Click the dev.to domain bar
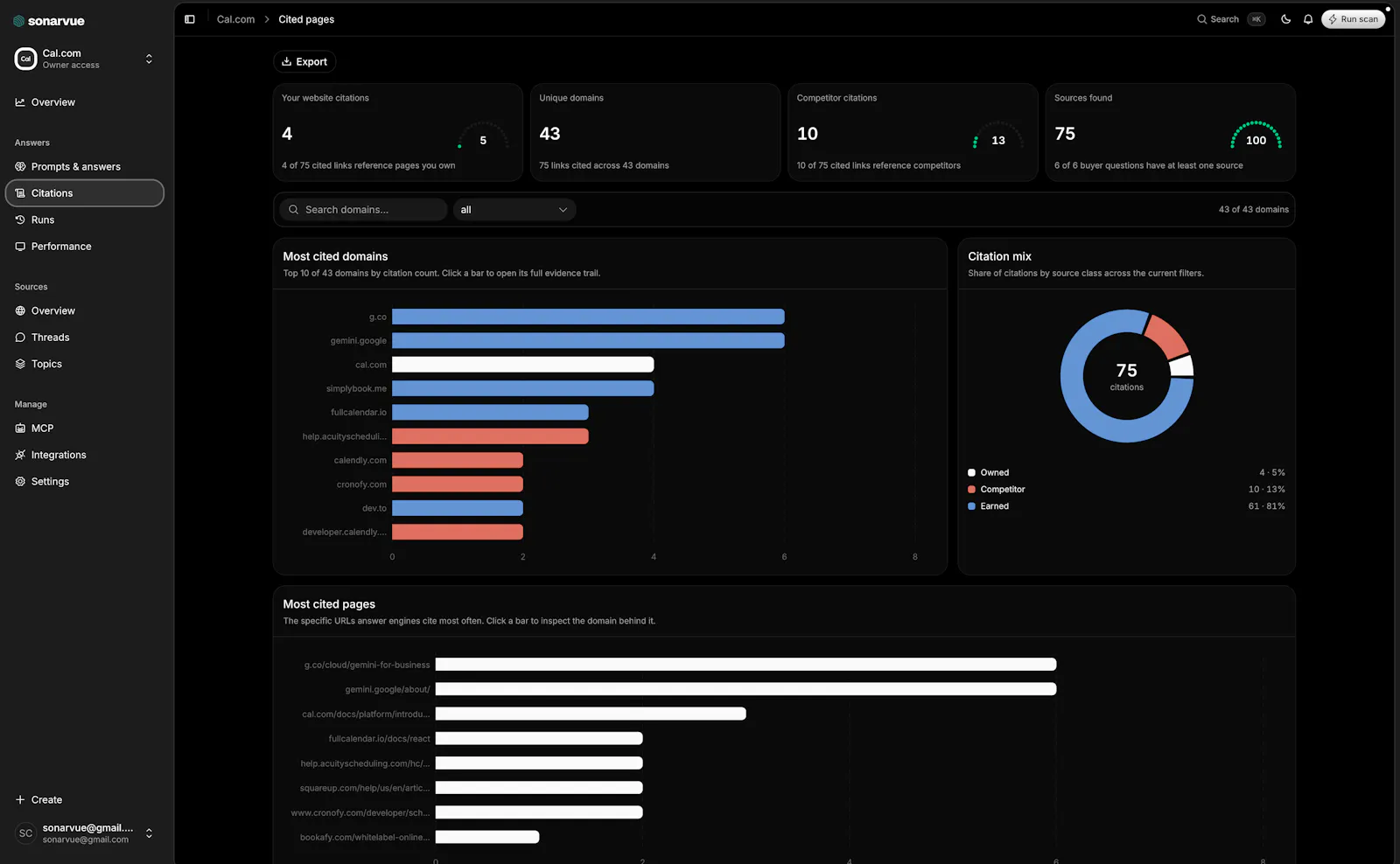Viewport: 1400px width, 864px height. coord(458,508)
